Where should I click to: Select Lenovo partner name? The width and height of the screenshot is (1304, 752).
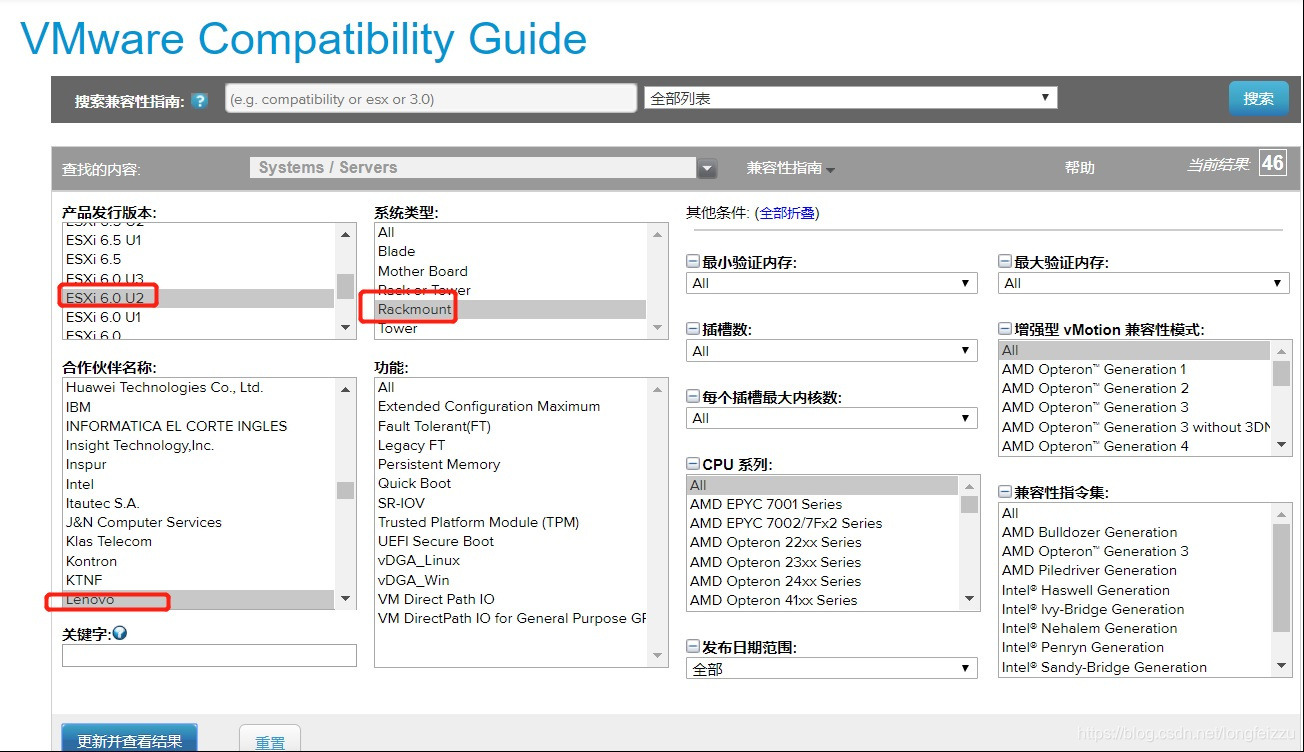[x=198, y=600]
